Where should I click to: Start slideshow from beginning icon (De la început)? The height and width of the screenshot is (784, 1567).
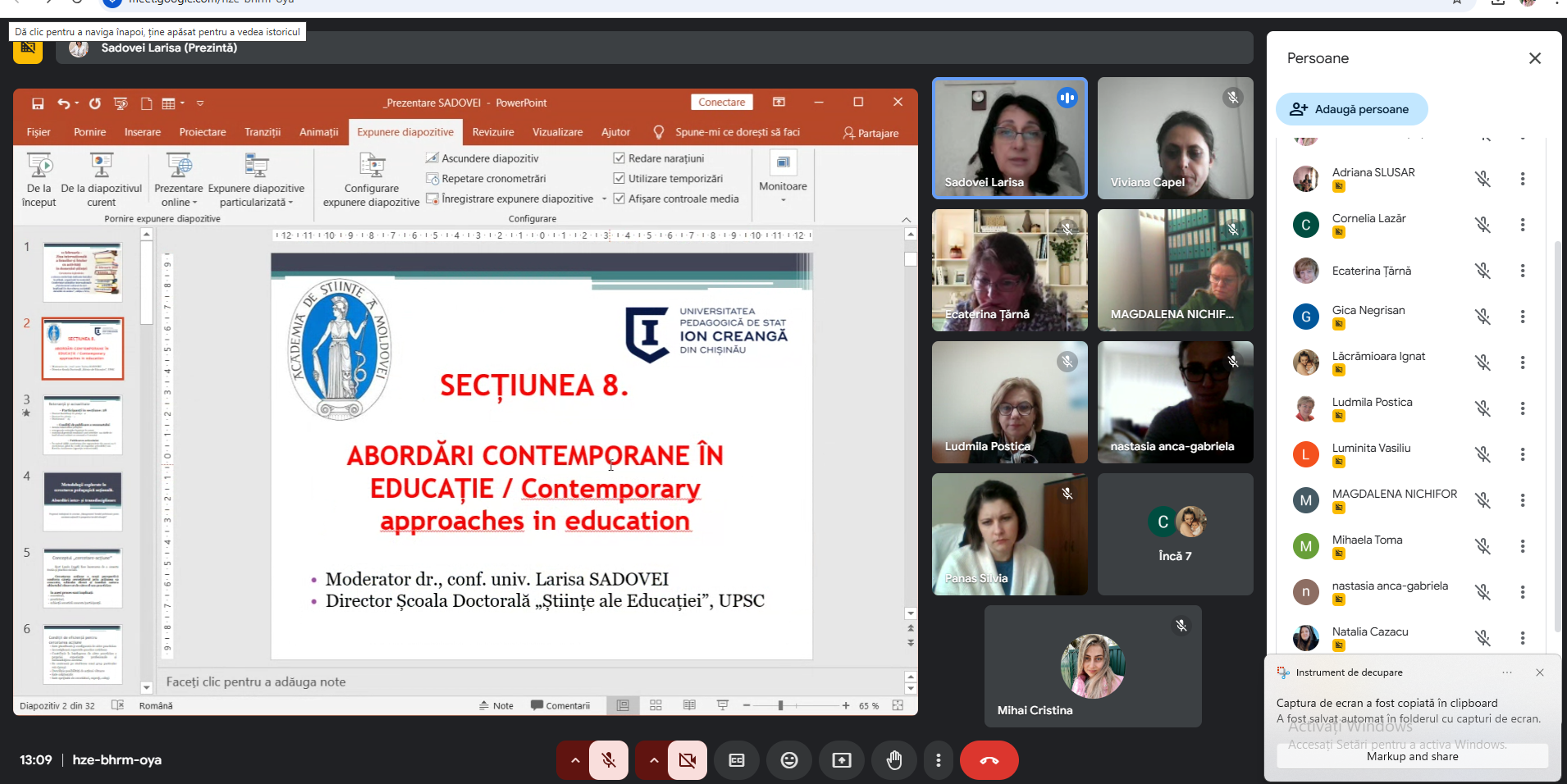click(39, 180)
